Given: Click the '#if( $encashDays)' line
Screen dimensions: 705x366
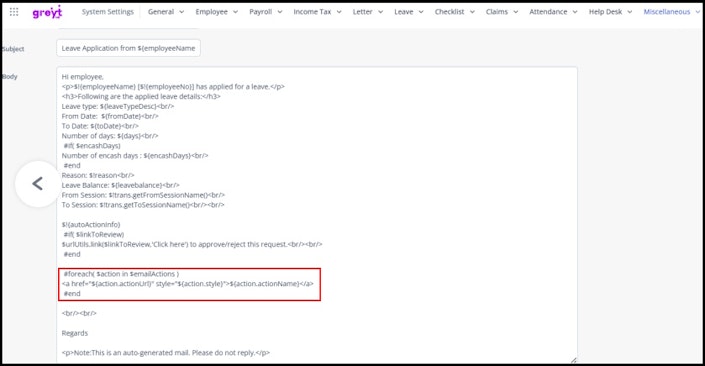Looking at the screenshot, I should tap(92, 146).
